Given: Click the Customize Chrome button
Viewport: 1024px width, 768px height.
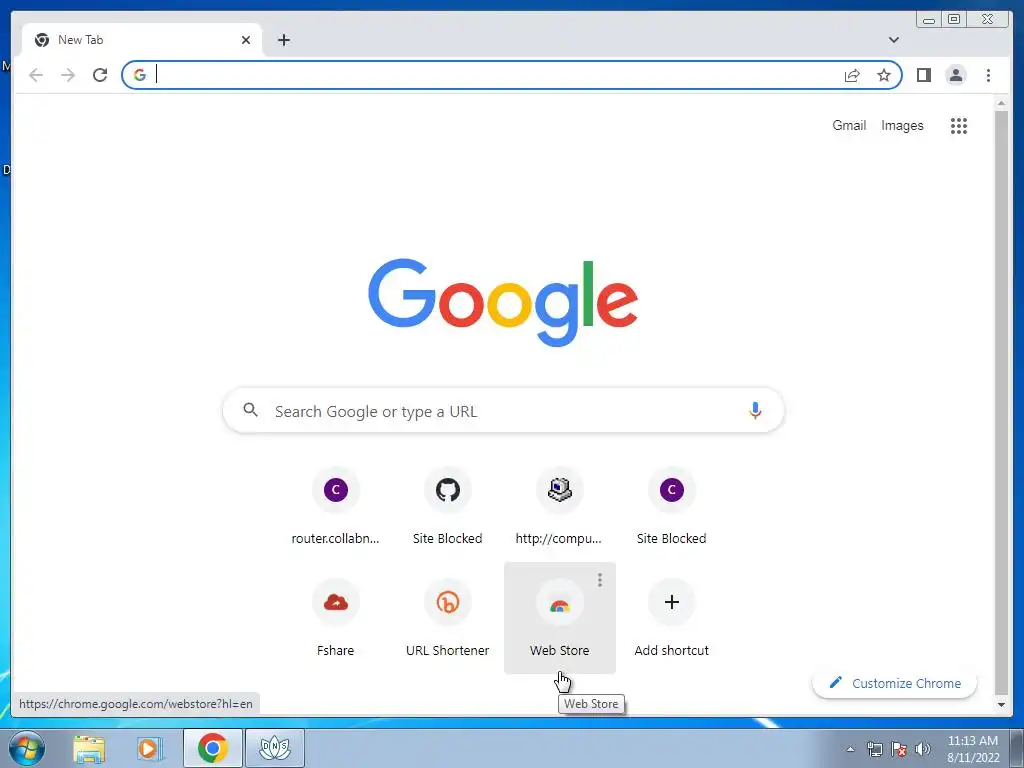Looking at the screenshot, I should [894, 683].
